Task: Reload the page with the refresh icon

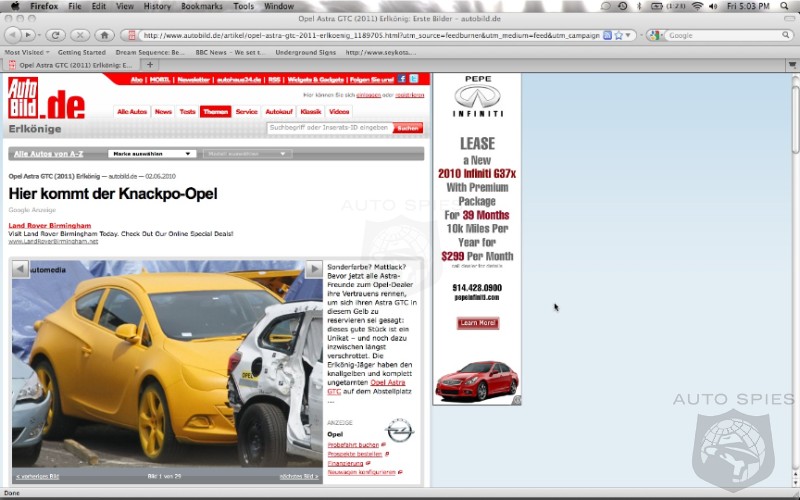Action: coord(56,35)
